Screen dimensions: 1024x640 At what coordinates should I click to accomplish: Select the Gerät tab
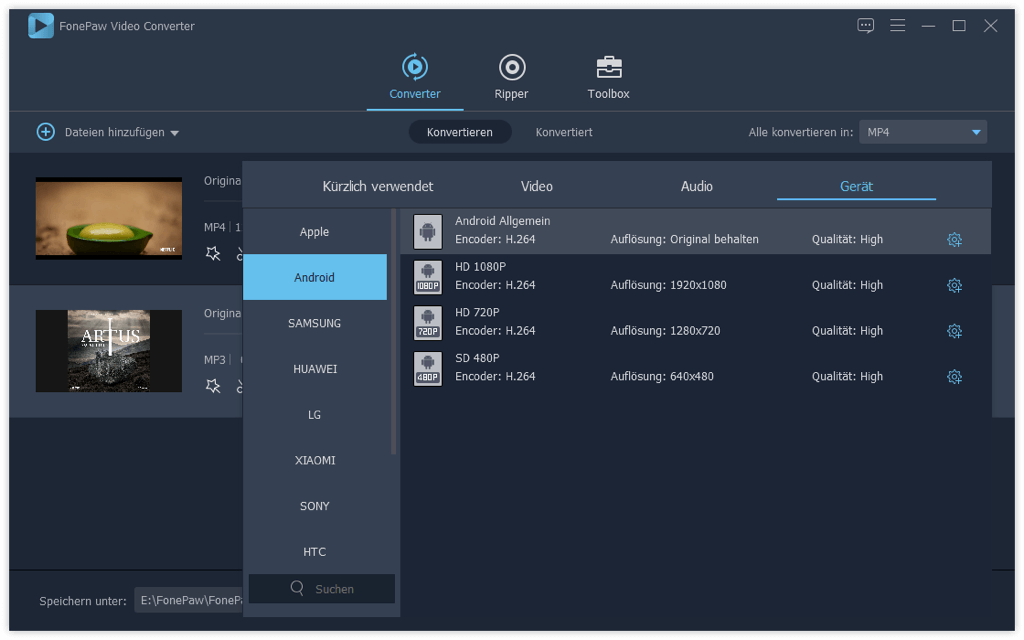pyautogui.click(x=856, y=186)
